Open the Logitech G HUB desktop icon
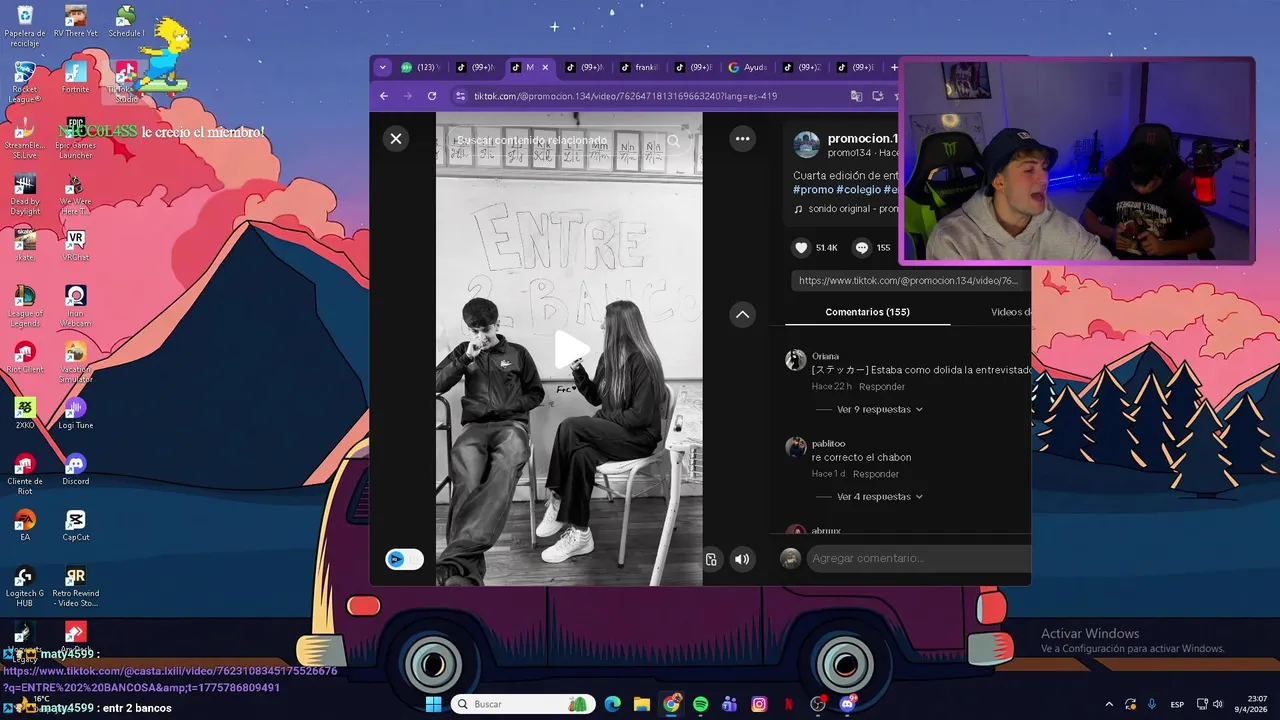The image size is (1280, 720). tap(25, 587)
